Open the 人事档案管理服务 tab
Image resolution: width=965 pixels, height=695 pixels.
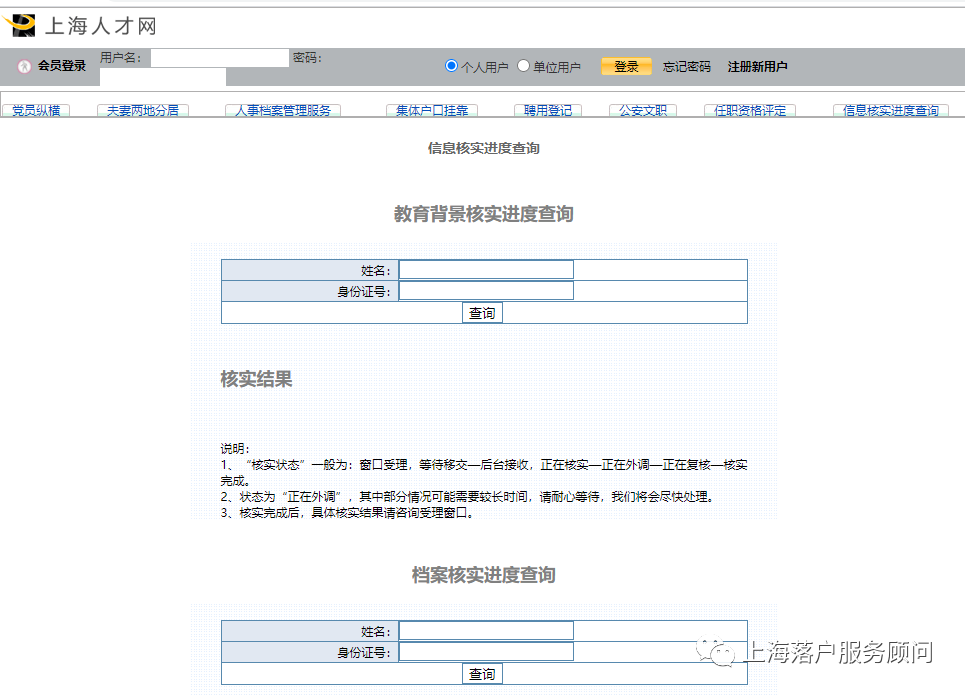click(x=282, y=110)
